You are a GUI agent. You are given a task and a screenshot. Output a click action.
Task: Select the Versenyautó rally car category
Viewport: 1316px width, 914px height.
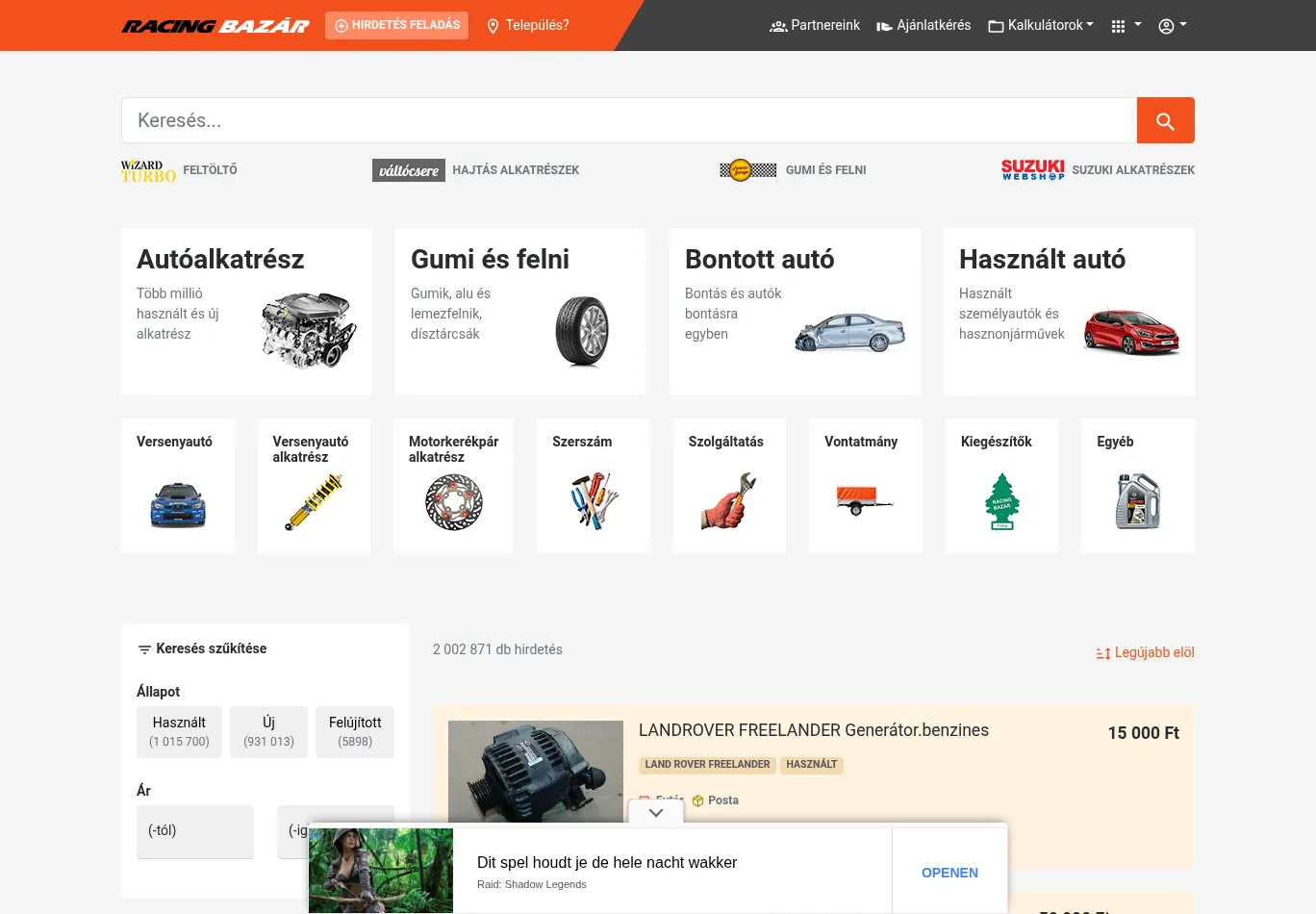click(x=178, y=486)
